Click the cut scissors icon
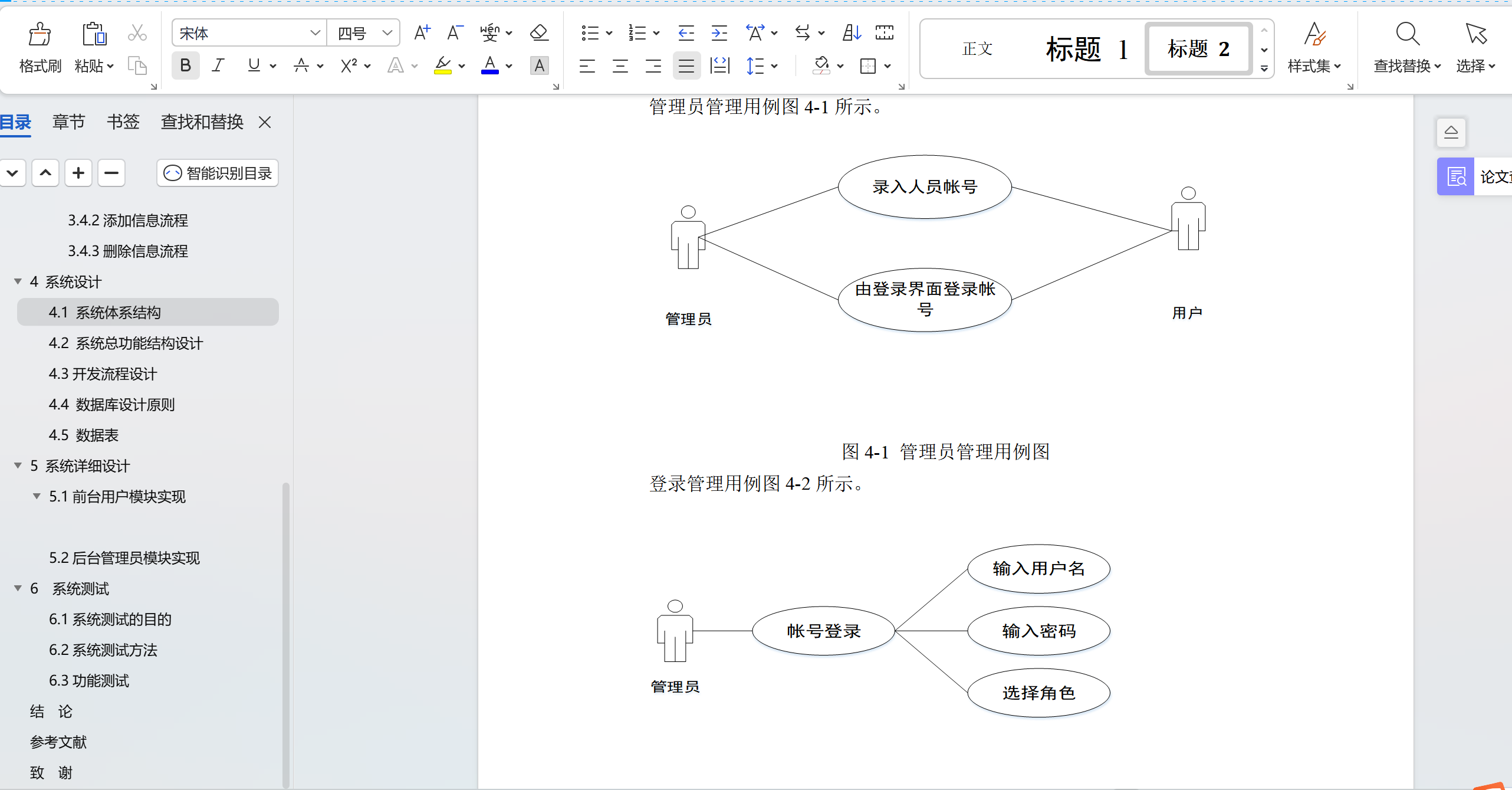The height and width of the screenshot is (790, 1512). pos(137,33)
